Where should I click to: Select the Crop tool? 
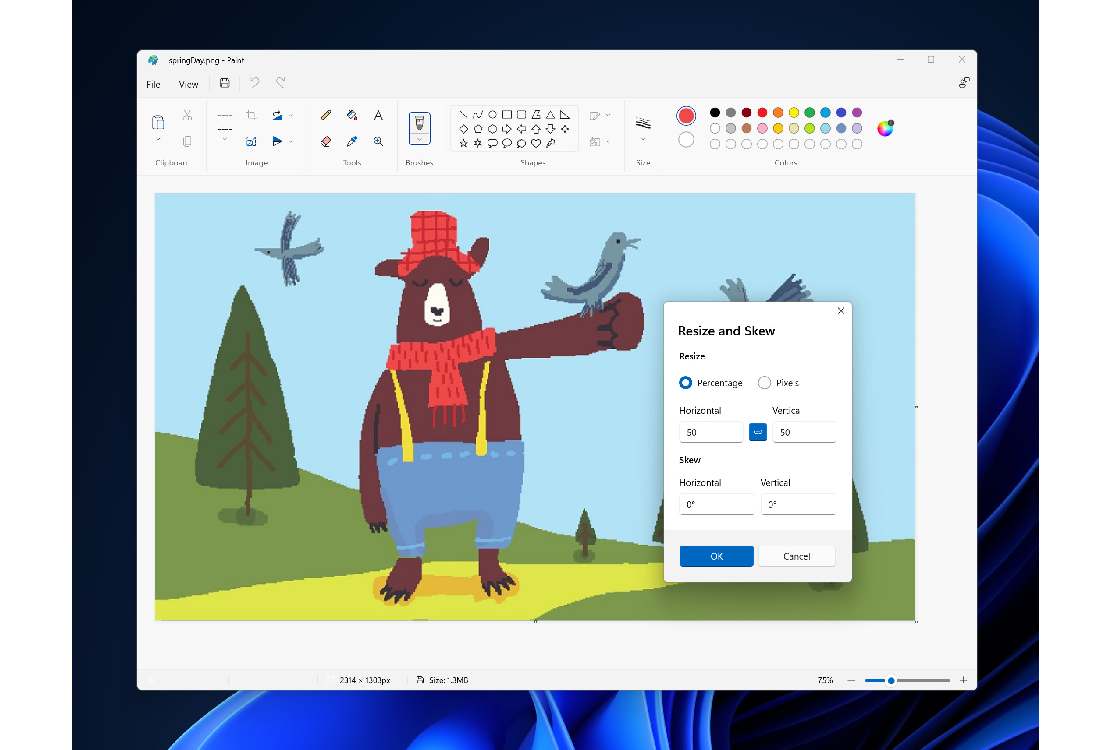[251, 113]
